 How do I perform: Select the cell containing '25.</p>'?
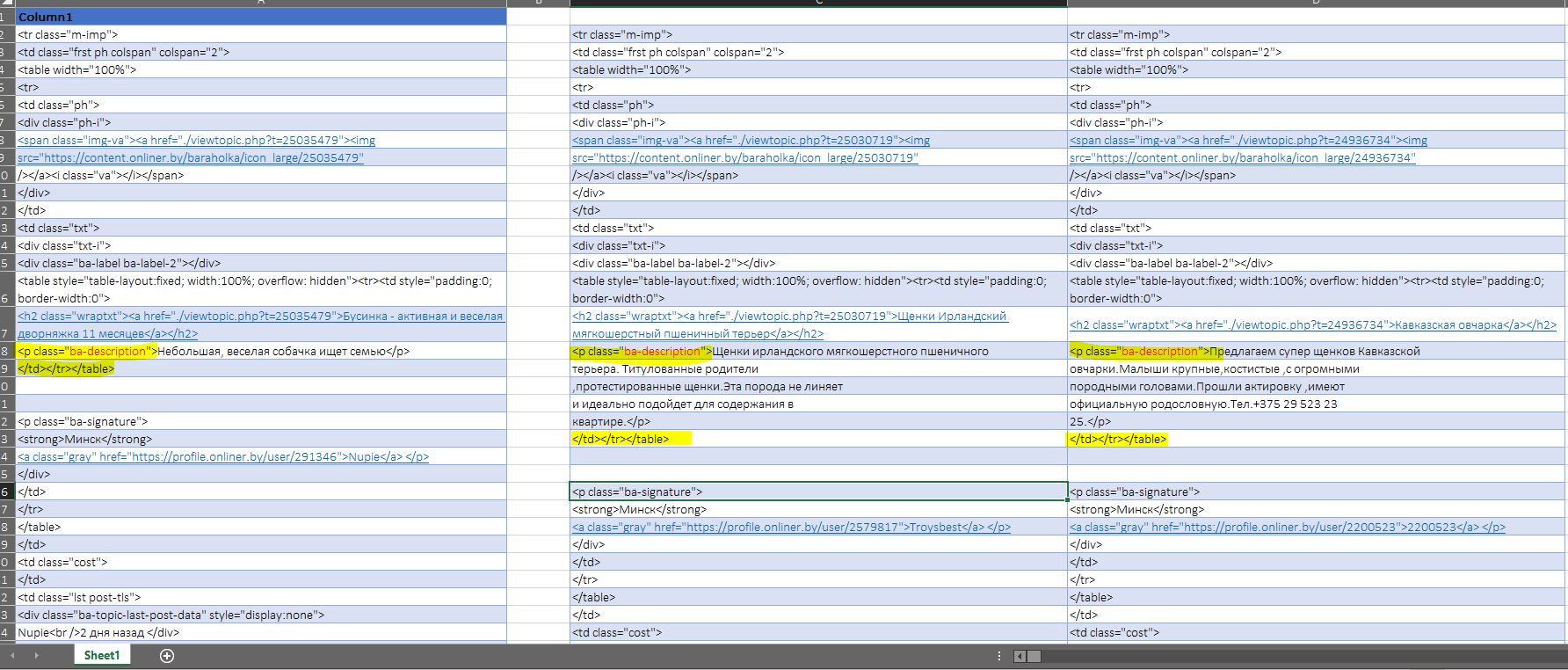click(x=1318, y=421)
